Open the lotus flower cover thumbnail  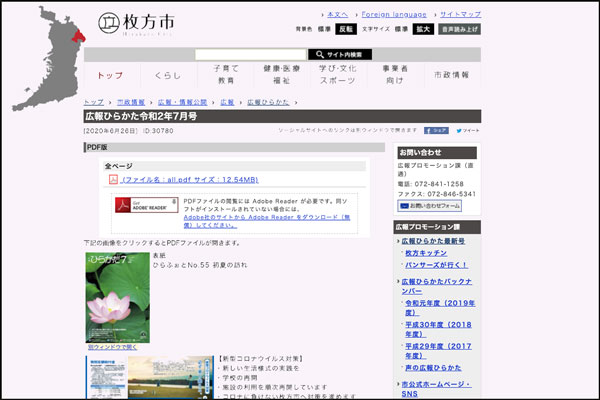(118, 297)
